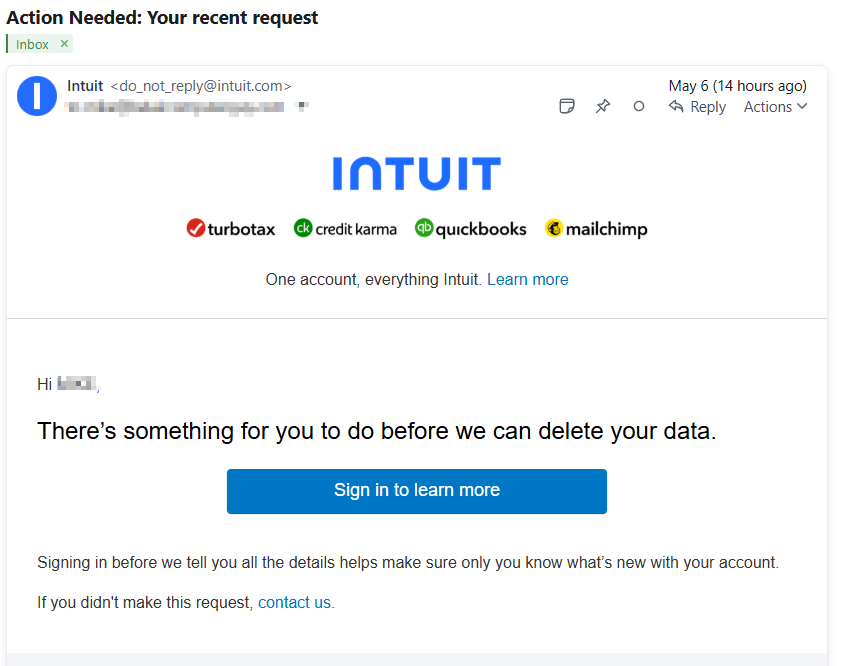Click the do_not_reply@intuit.com sender address
This screenshot has width=843, height=666.
pyautogui.click(x=200, y=86)
